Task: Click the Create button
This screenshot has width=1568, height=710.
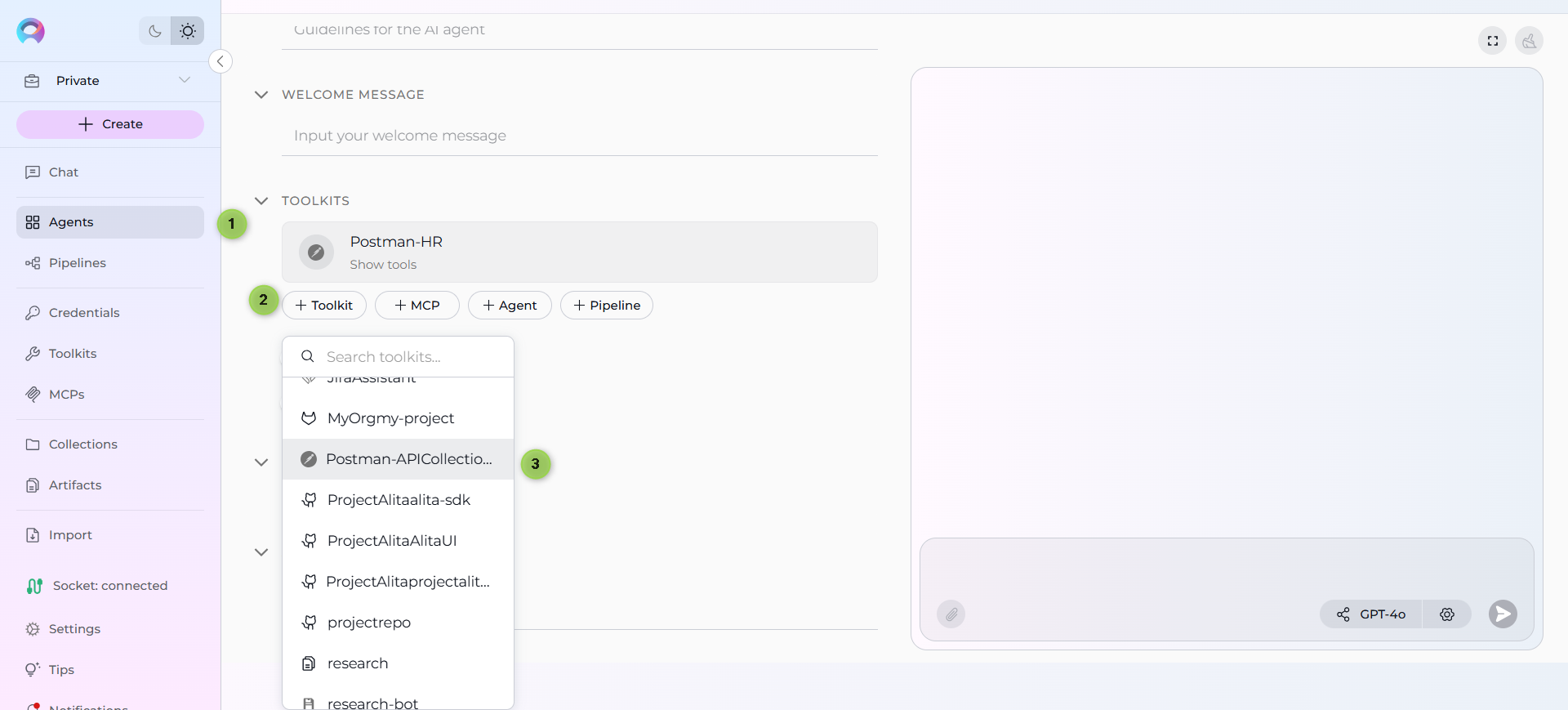Action: (x=110, y=124)
